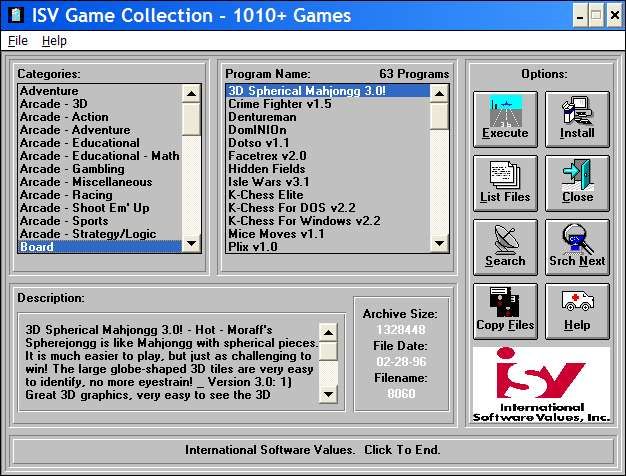This screenshot has height=476, width=626.
Task: Click the Close door icon button
Action: (x=577, y=183)
